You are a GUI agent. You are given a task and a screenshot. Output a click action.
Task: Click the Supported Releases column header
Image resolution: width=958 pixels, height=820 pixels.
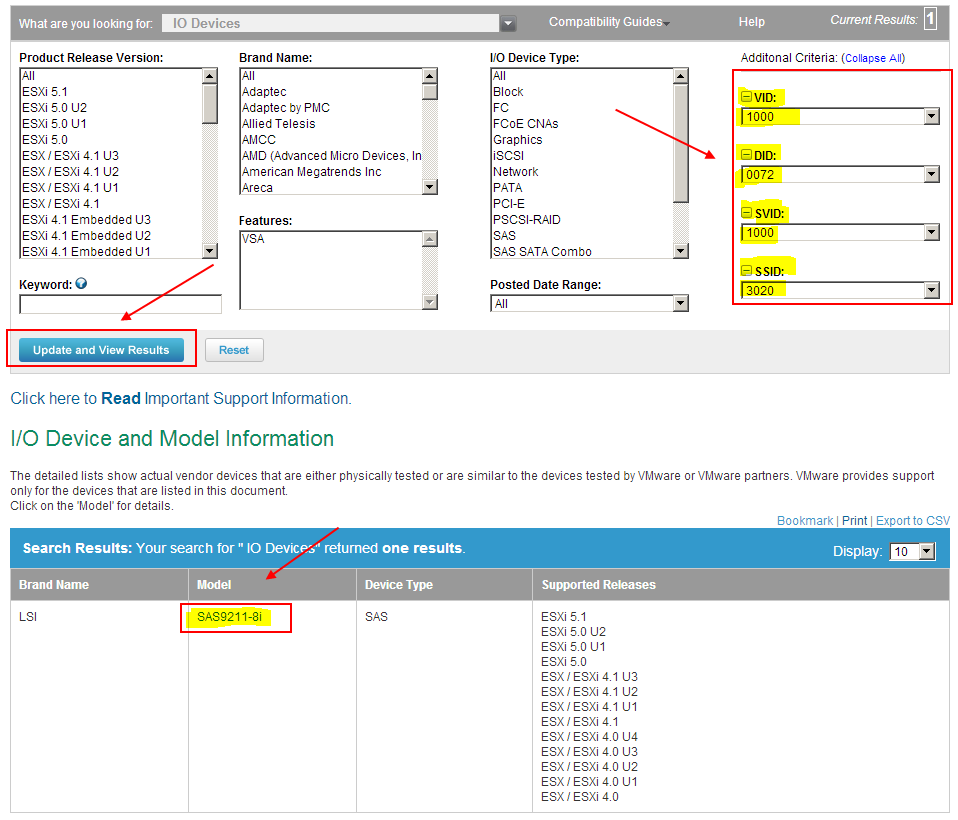click(x=598, y=585)
